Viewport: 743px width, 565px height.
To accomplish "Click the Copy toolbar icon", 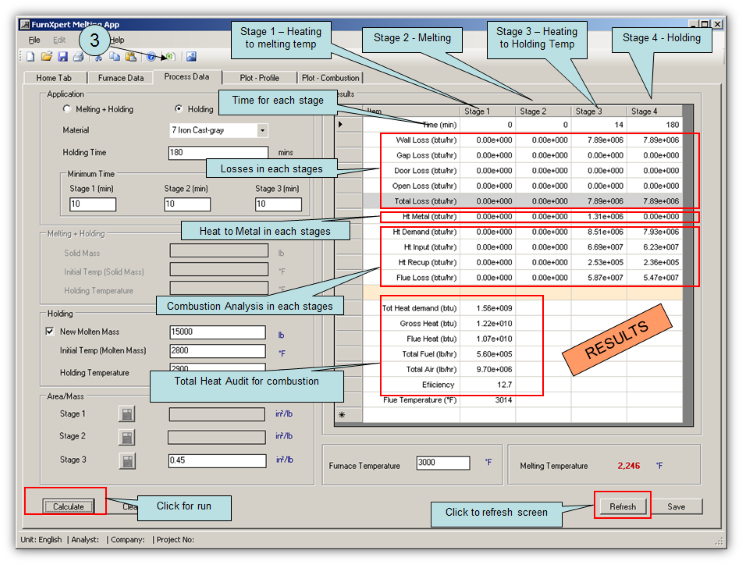I will [x=115, y=57].
